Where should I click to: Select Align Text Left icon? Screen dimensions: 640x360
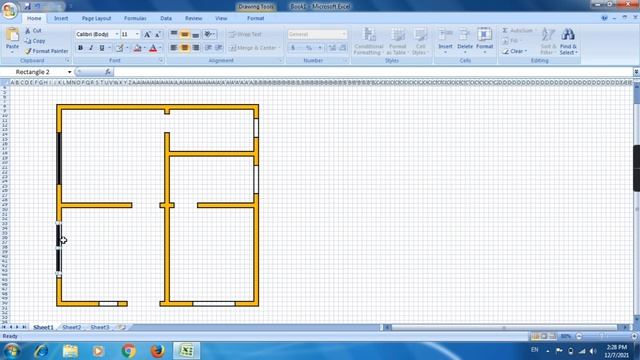pyautogui.click(x=174, y=48)
